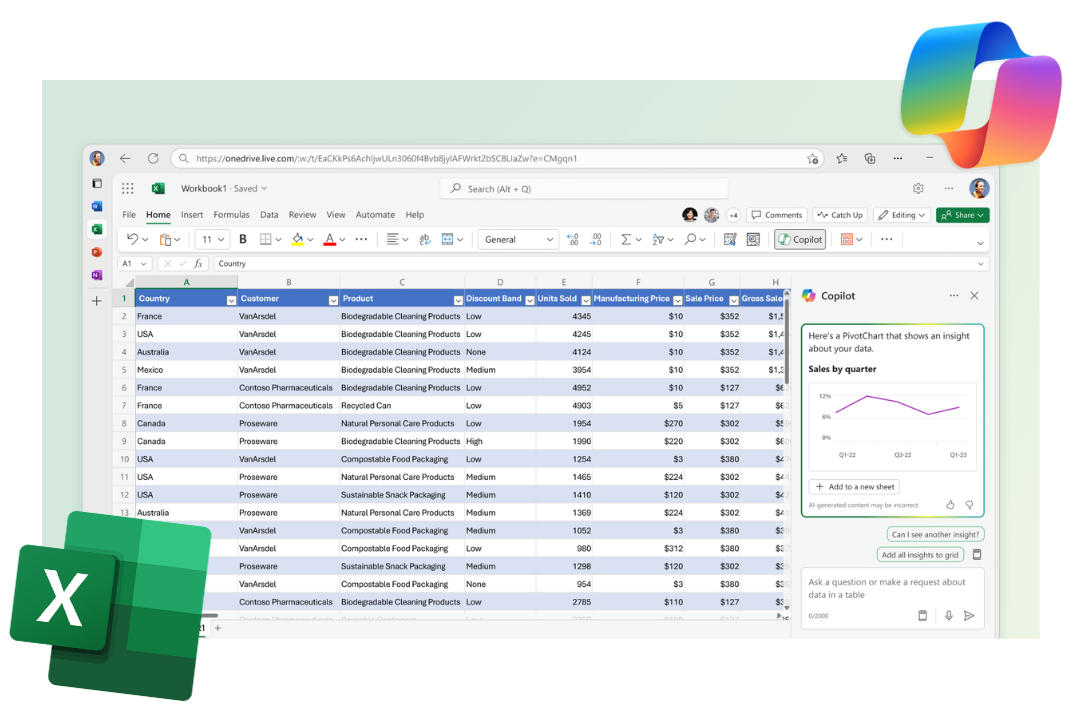This screenshot has width=1080, height=715.
Task: Toggle Wrap Text in the ribbon
Action: click(424, 239)
